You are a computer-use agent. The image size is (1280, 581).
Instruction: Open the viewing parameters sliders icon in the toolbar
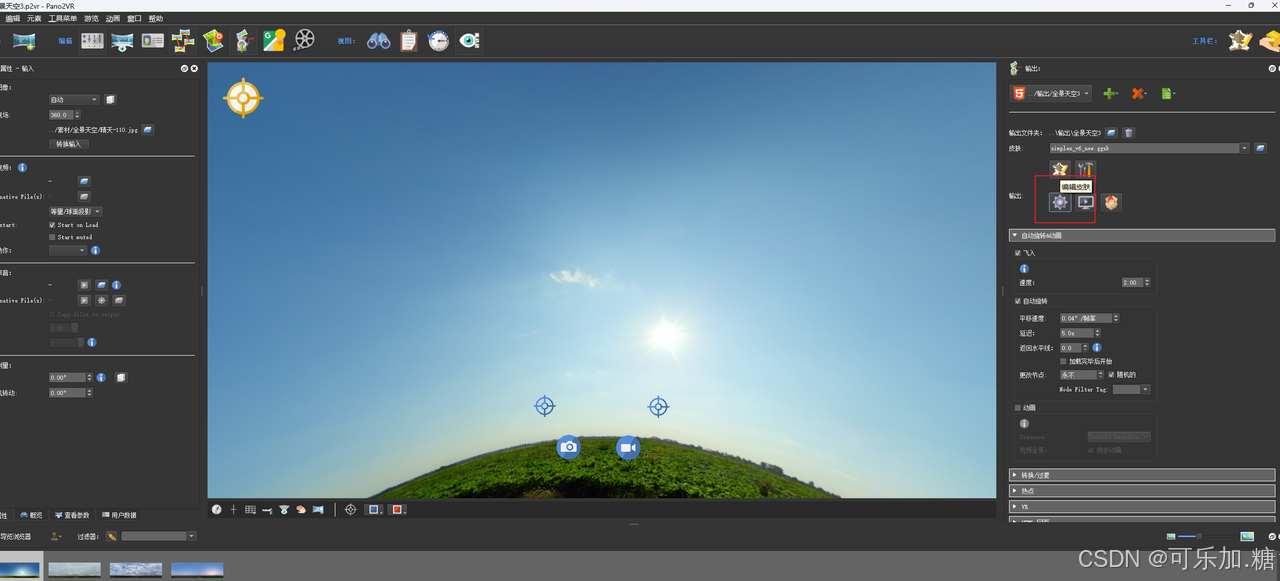click(92, 41)
